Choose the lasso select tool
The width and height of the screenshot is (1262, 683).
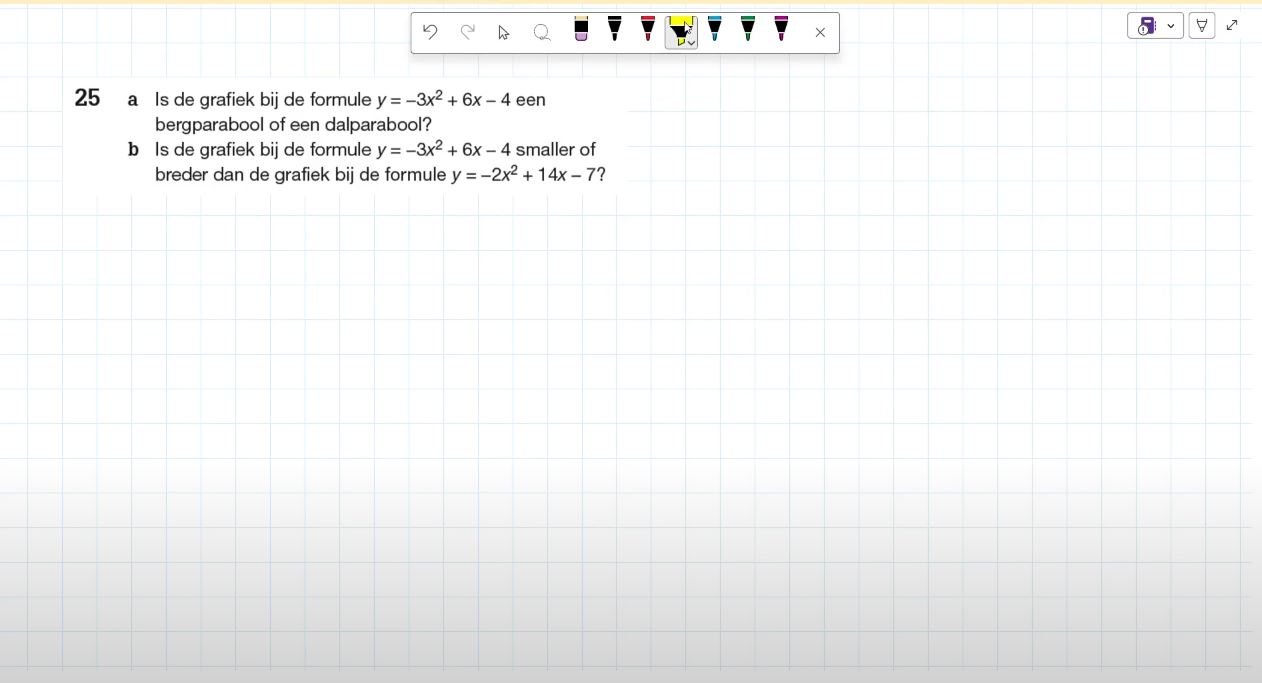click(x=542, y=32)
